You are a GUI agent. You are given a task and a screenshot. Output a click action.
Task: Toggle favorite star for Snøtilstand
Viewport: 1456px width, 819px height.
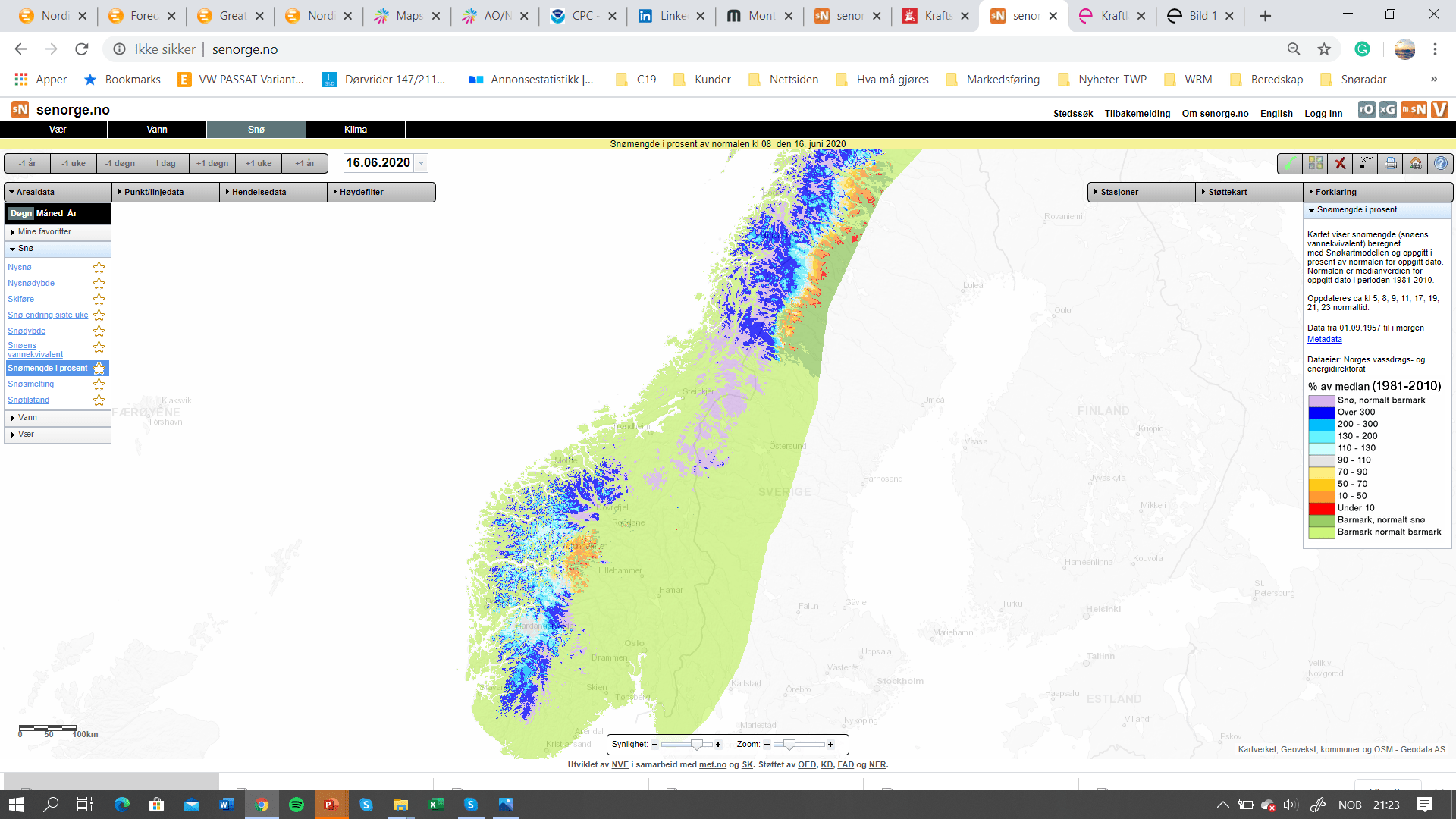coord(99,400)
